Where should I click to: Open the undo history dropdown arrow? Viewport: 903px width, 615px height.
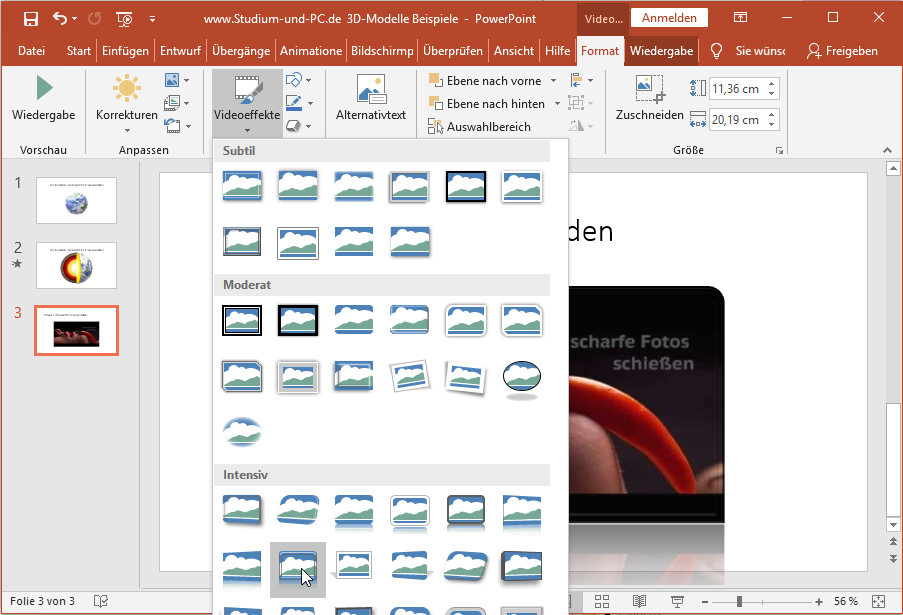point(75,19)
